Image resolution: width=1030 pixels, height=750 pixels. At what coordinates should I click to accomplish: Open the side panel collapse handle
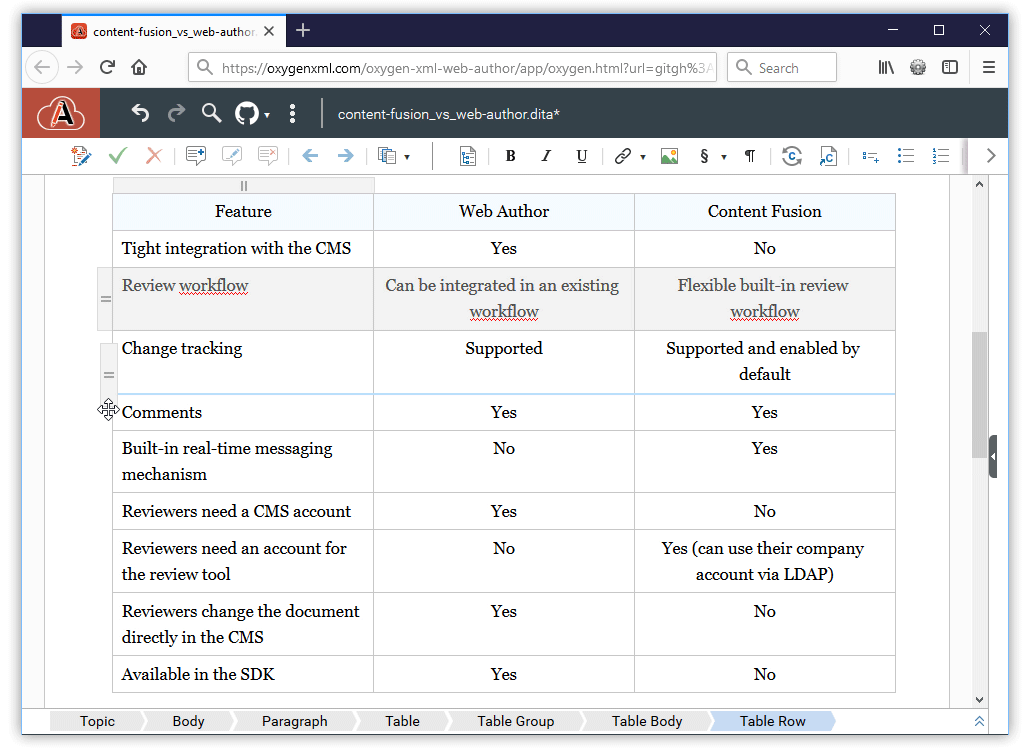click(x=993, y=456)
